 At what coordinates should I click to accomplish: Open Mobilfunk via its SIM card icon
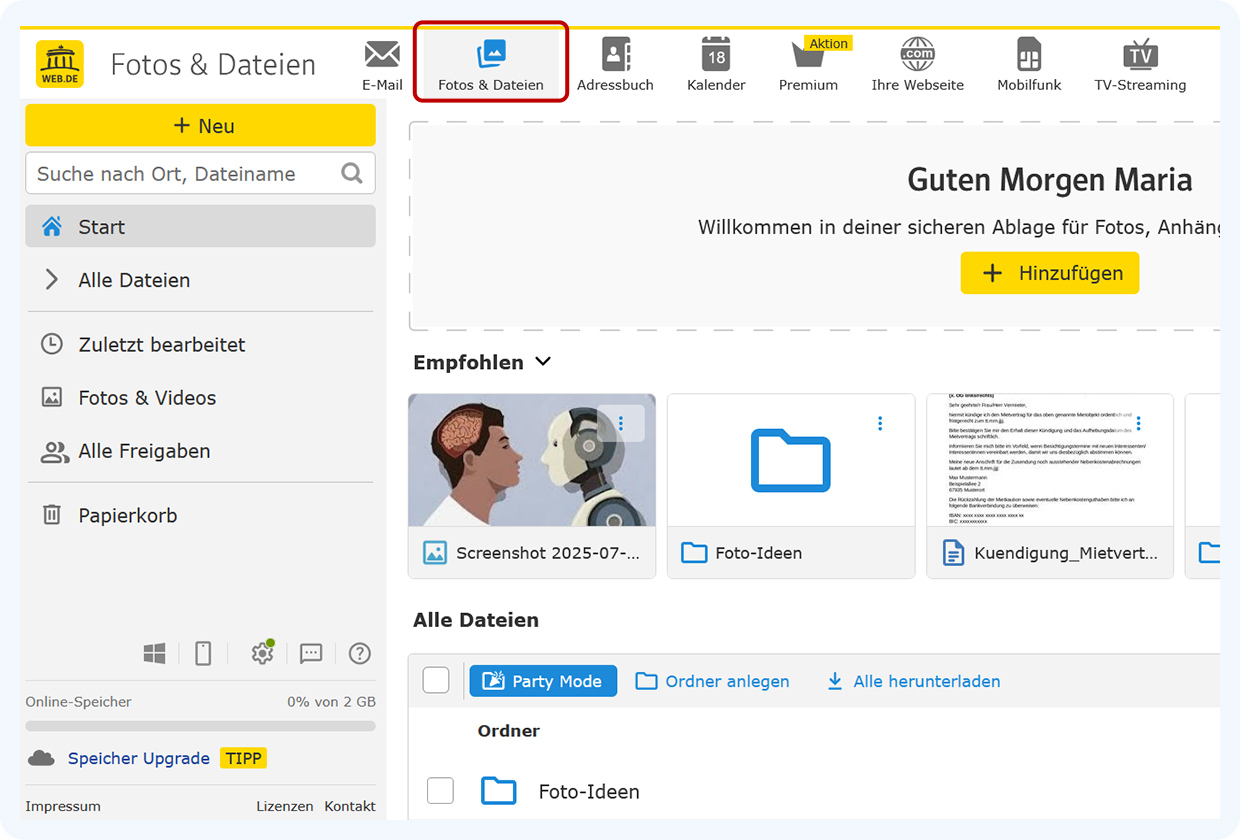tap(1029, 55)
